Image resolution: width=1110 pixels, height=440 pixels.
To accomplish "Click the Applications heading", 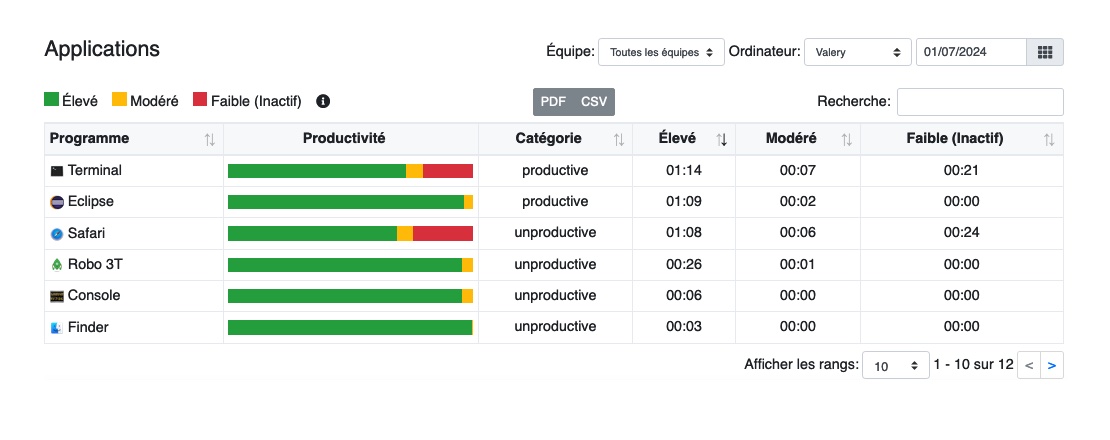I will [102, 49].
